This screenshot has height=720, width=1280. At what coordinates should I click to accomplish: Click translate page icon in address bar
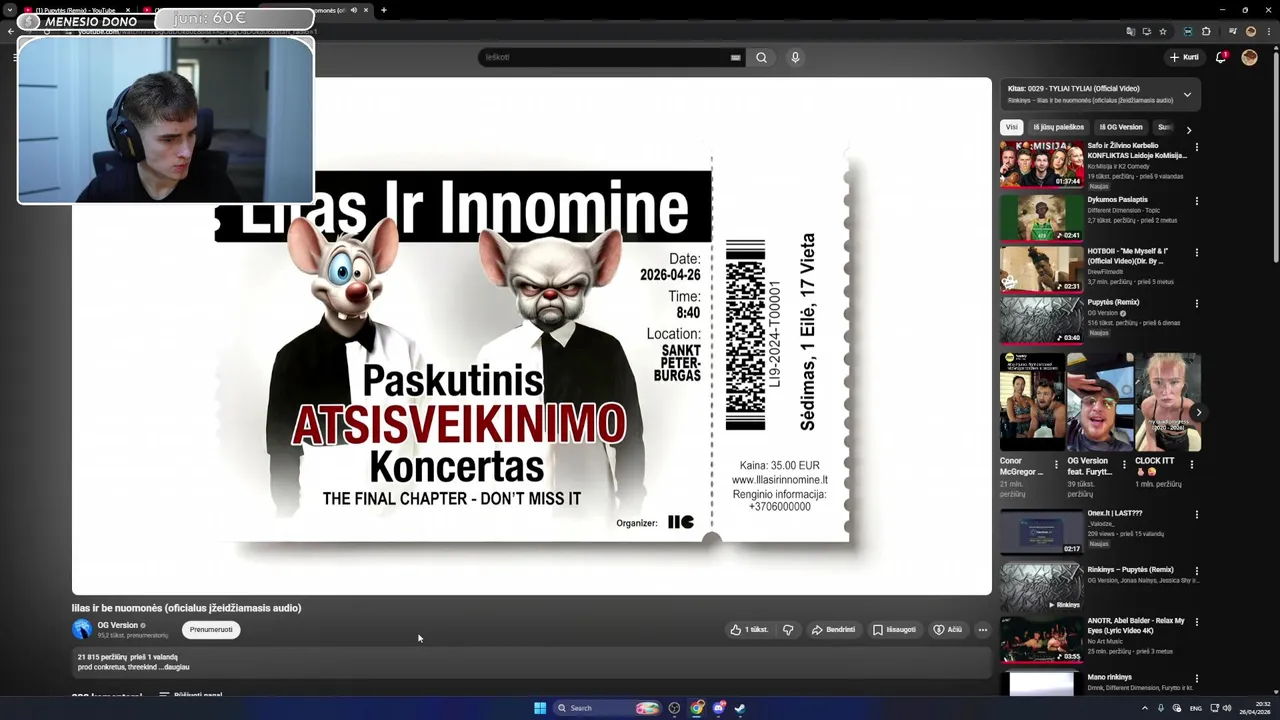(x=1131, y=31)
